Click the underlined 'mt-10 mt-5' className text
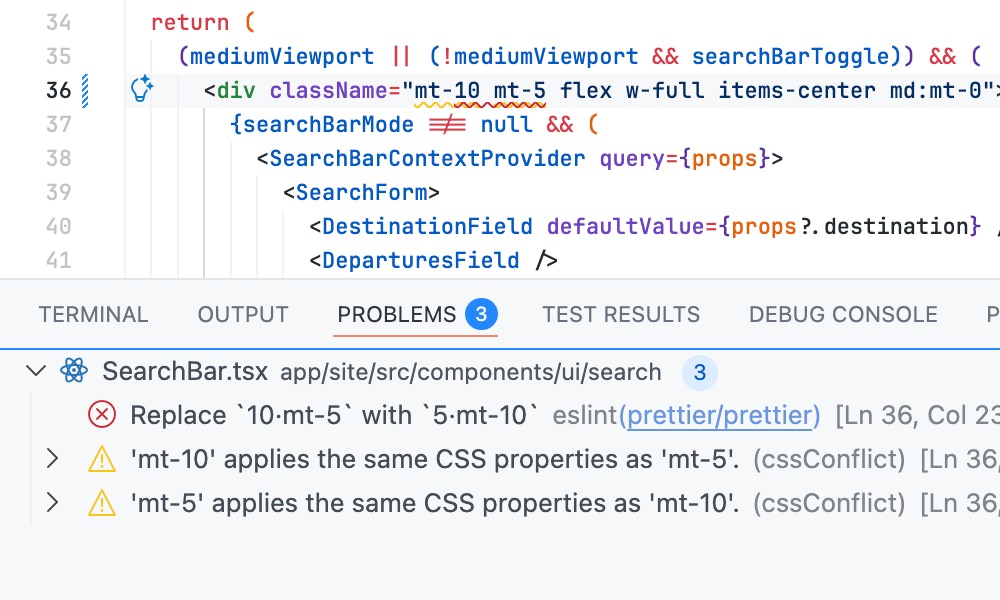 click(480, 89)
